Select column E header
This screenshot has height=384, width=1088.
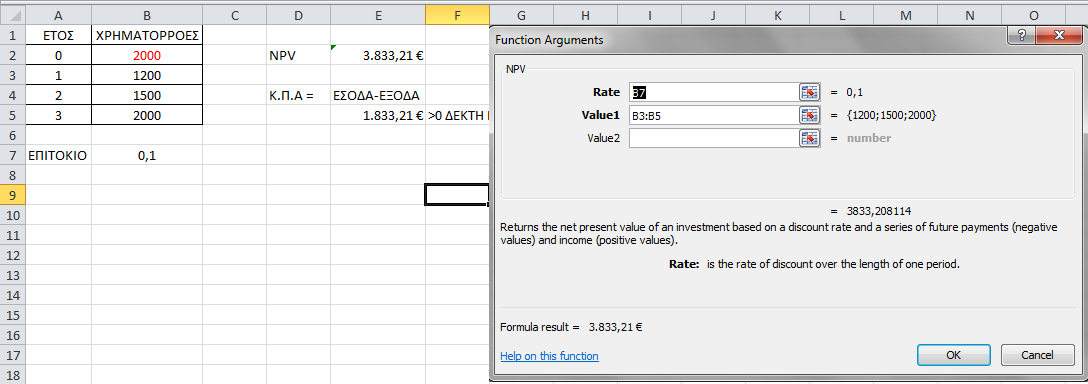tap(378, 15)
